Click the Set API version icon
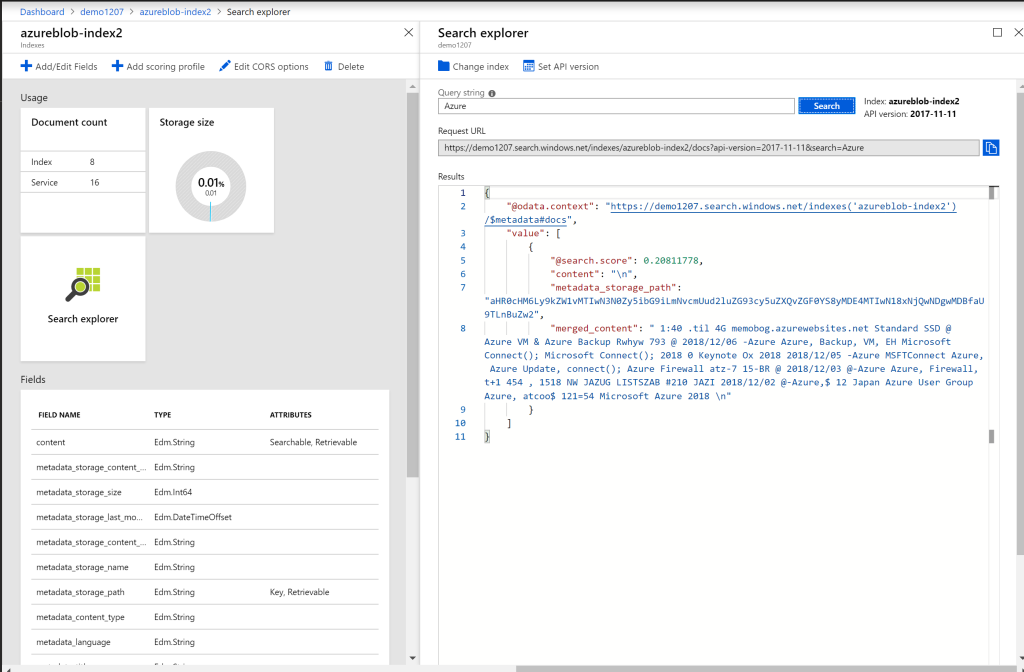The height and width of the screenshot is (672, 1024). coord(528,66)
